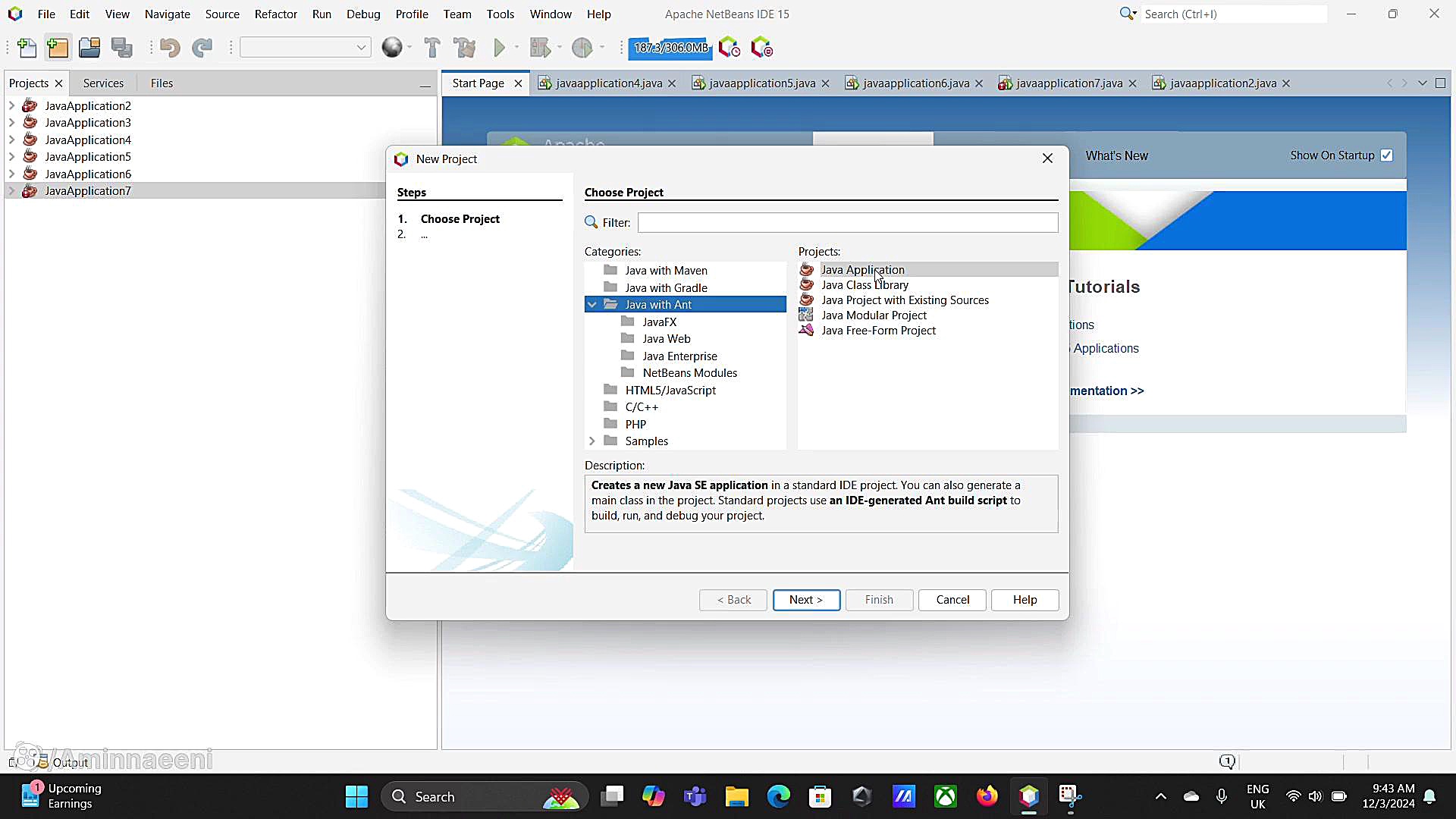This screenshot has height=819, width=1456.
Task: Click the Windows taskbar Search box
Action: [x=485, y=796]
